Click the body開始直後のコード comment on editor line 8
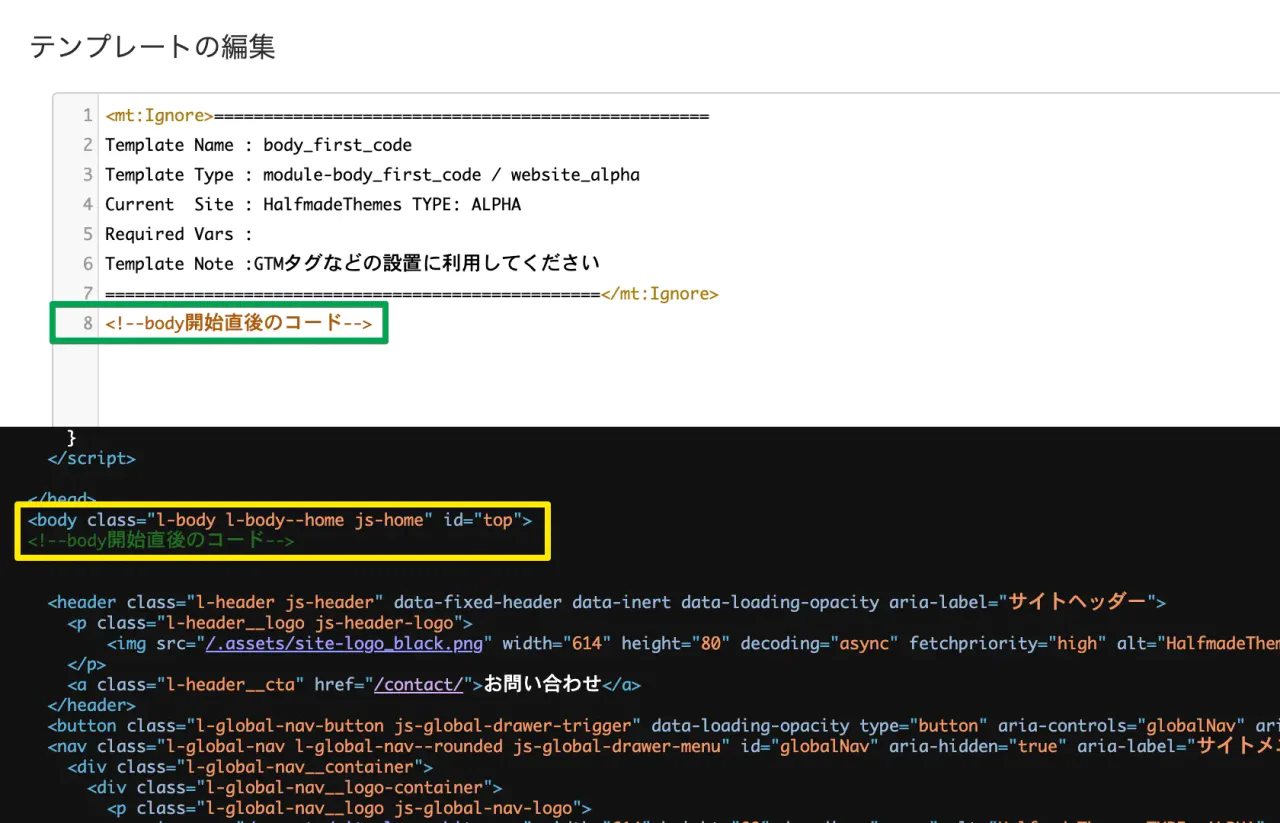1280x823 pixels. coord(238,323)
